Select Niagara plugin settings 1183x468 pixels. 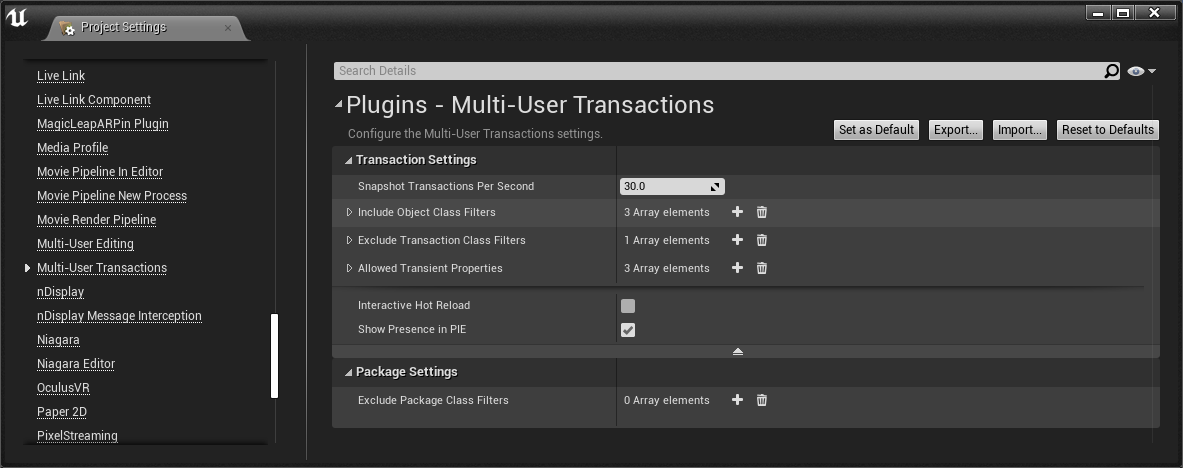pos(58,340)
